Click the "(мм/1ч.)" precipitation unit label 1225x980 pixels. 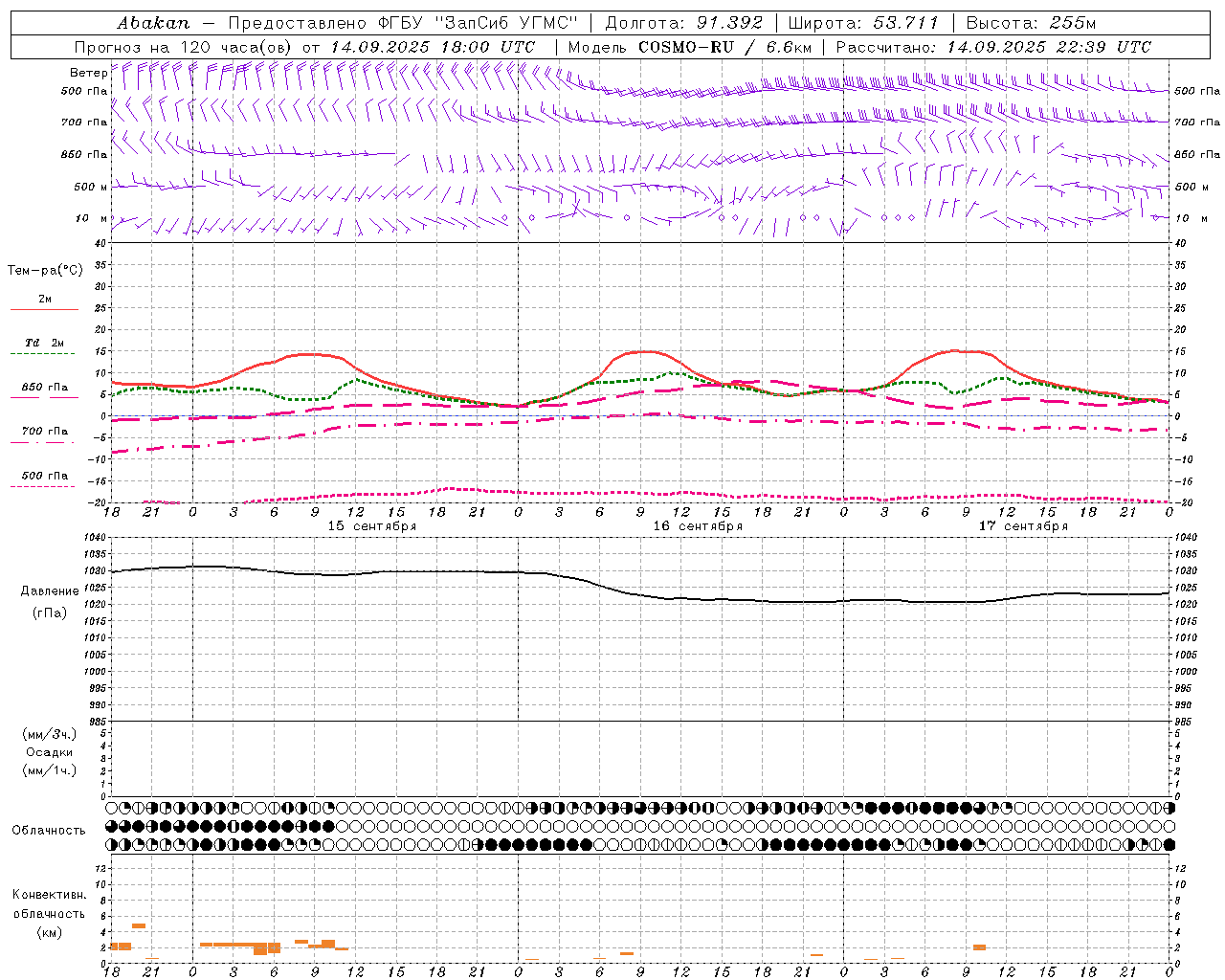(49, 771)
